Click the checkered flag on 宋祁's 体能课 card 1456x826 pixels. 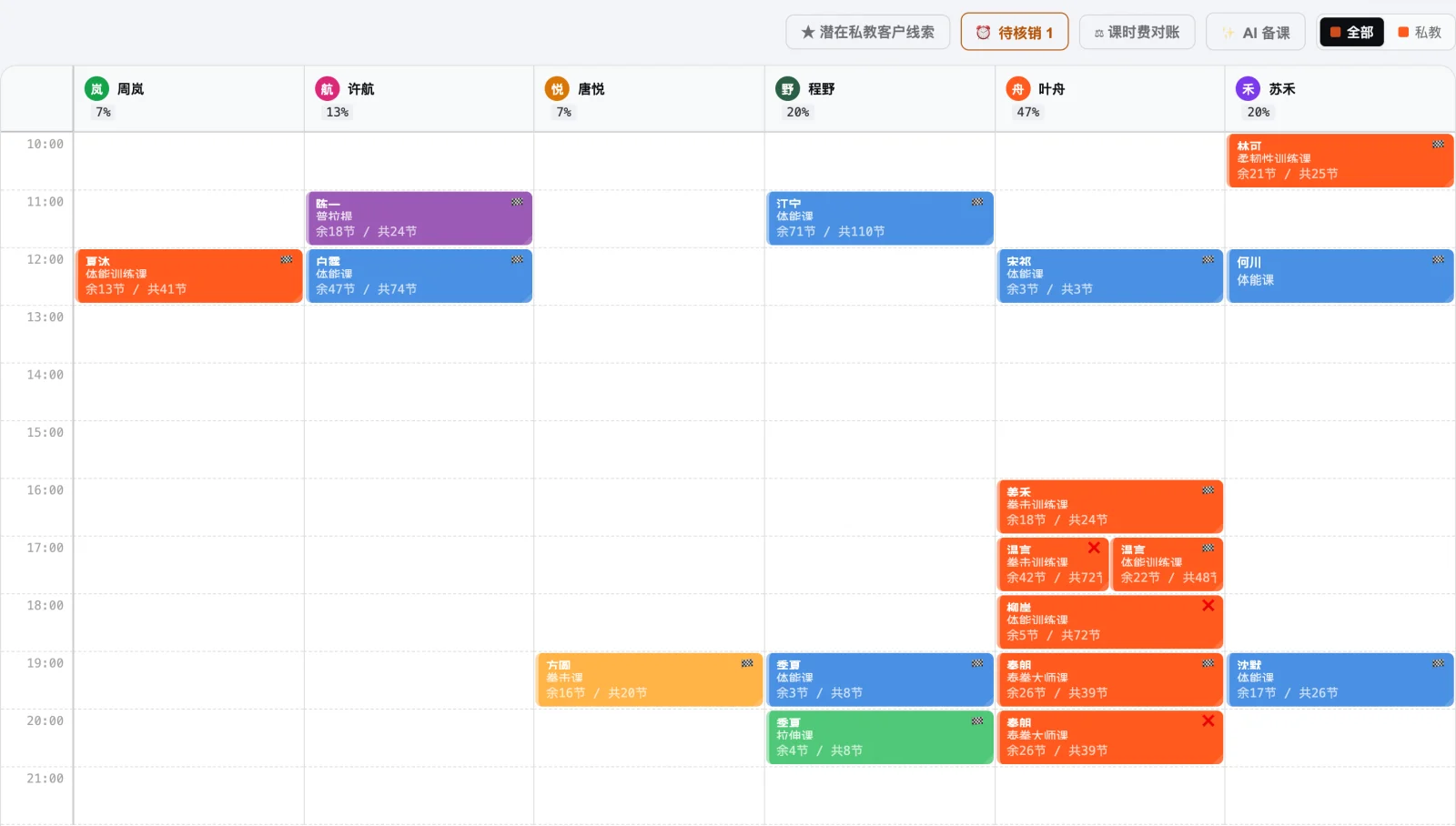pyautogui.click(x=1208, y=259)
